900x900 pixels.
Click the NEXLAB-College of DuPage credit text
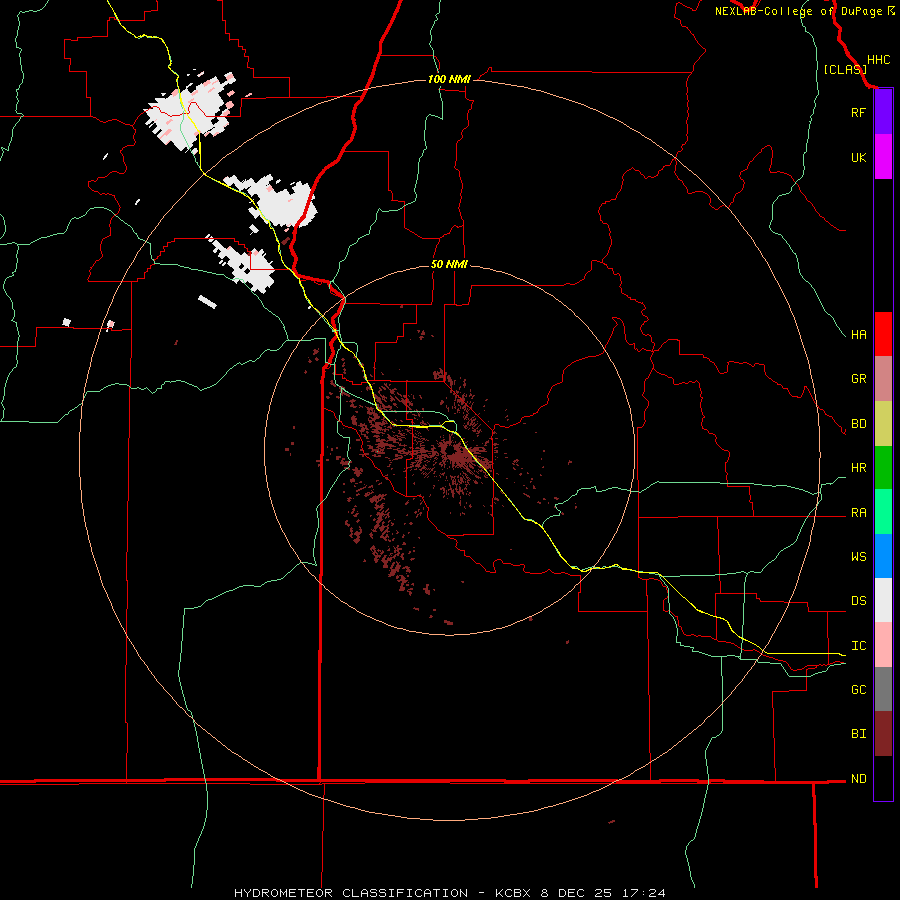pyautogui.click(x=798, y=11)
